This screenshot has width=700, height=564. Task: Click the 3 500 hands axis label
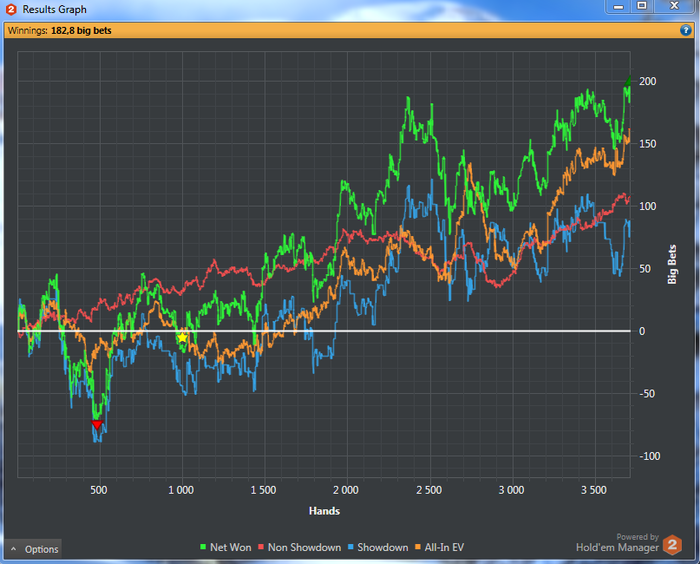tap(593, 490)
